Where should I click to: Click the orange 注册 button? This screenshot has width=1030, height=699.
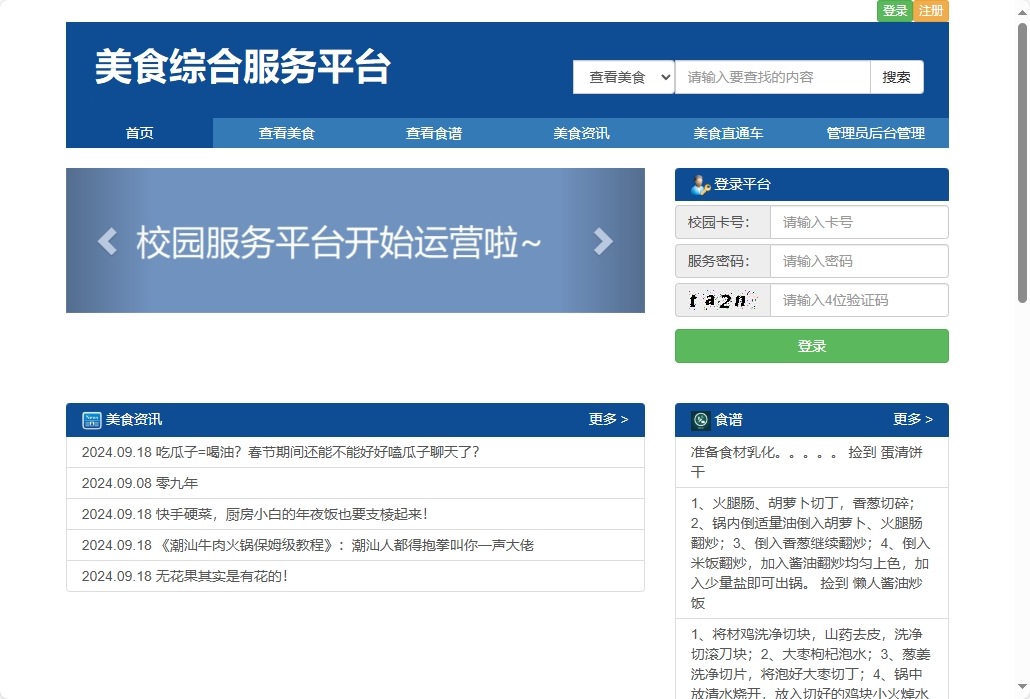pos(930,11)
